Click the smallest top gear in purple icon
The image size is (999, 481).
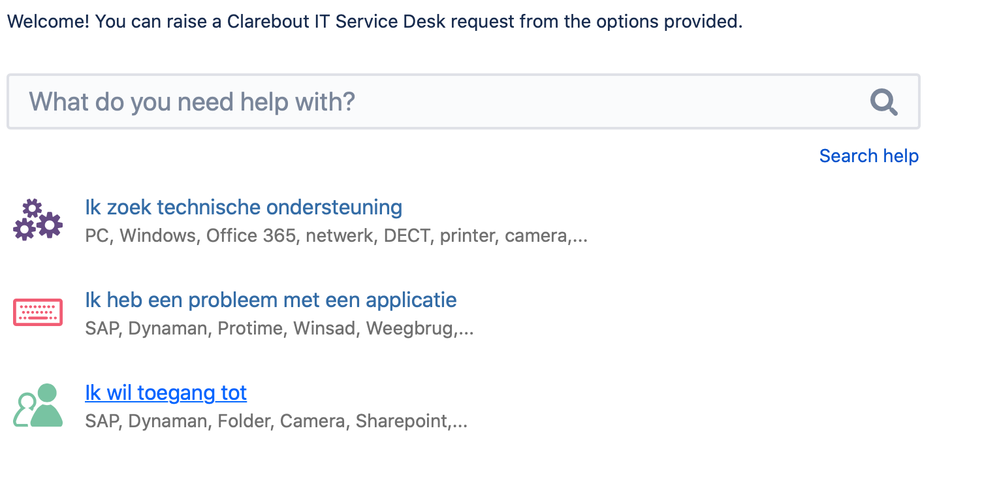[x=32, y=208]
